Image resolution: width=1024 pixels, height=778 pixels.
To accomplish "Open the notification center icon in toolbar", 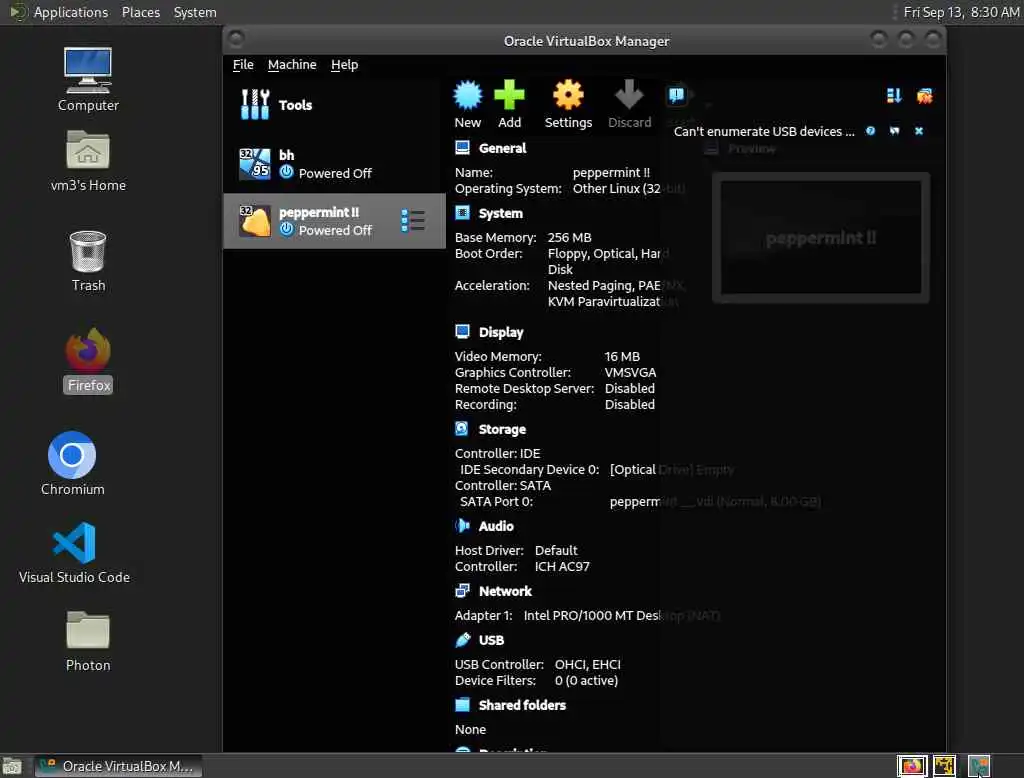I will (x=676, y=95).
